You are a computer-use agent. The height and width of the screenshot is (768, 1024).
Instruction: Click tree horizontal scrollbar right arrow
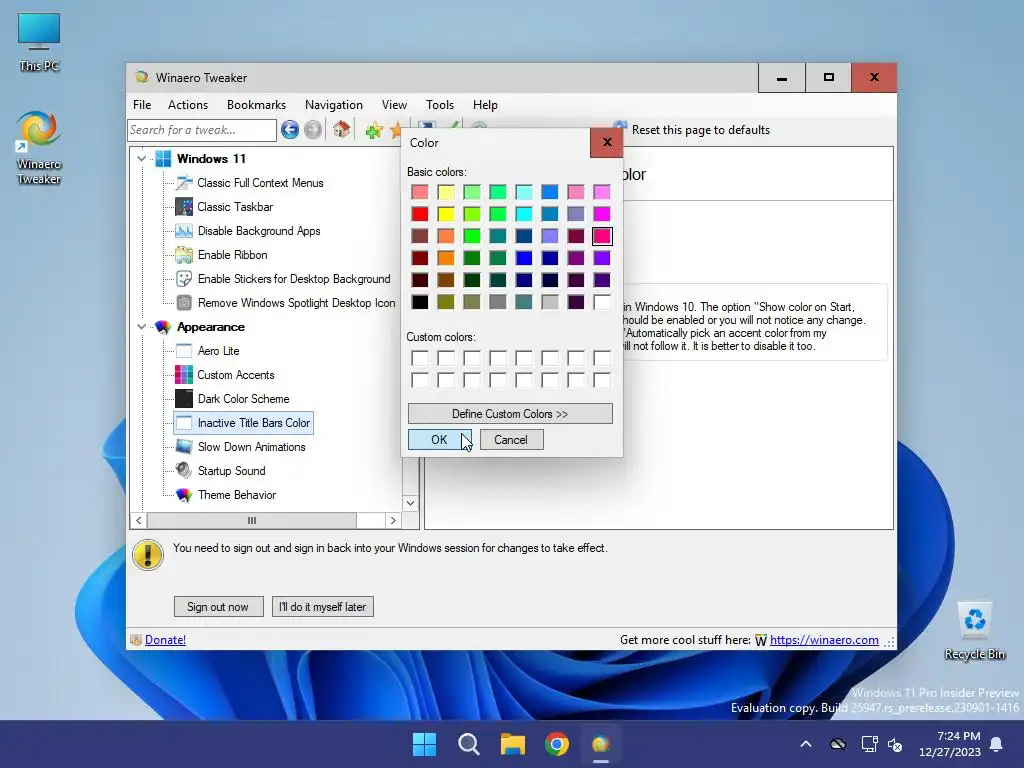coord(393,520)
